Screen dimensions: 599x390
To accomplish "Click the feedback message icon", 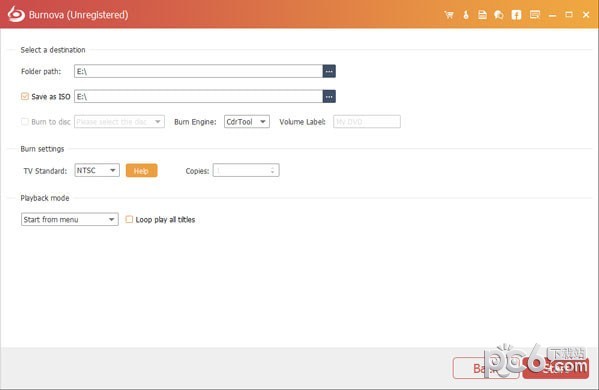I will coord(535,15).
